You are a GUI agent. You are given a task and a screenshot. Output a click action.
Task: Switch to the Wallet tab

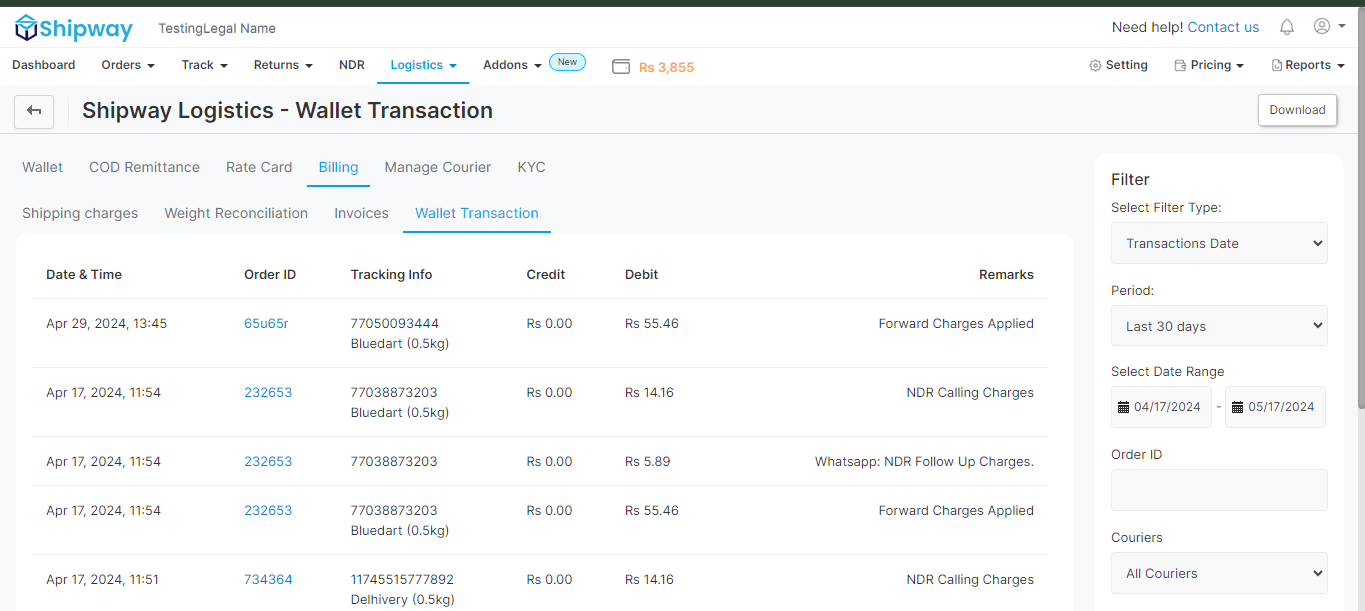(42, 167)
